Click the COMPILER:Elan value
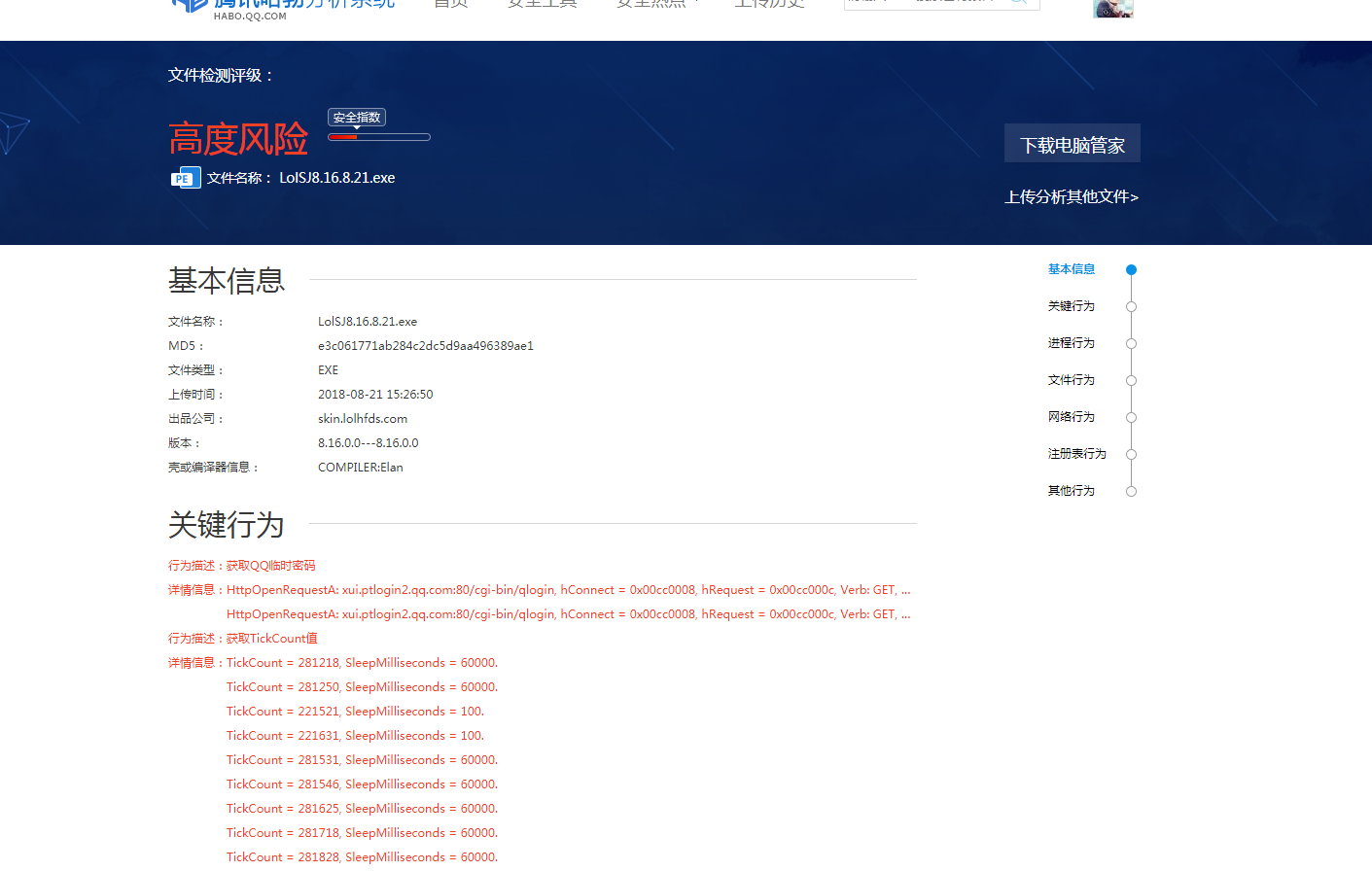The width and height of the screenshot is (1372, 871). pyautogui.click(x=361, y=468)
